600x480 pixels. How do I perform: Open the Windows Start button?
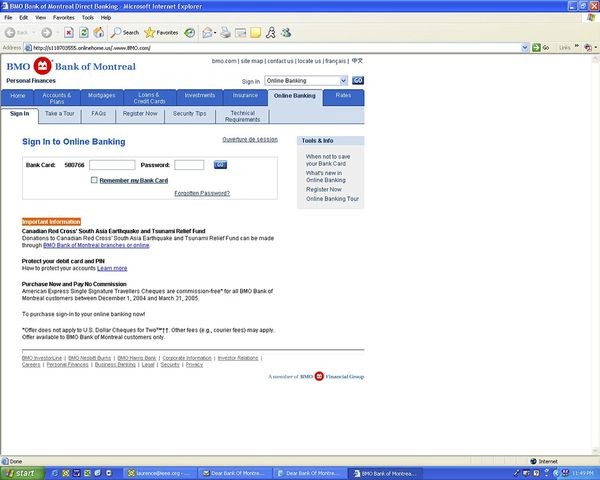[x=21, y=473]
